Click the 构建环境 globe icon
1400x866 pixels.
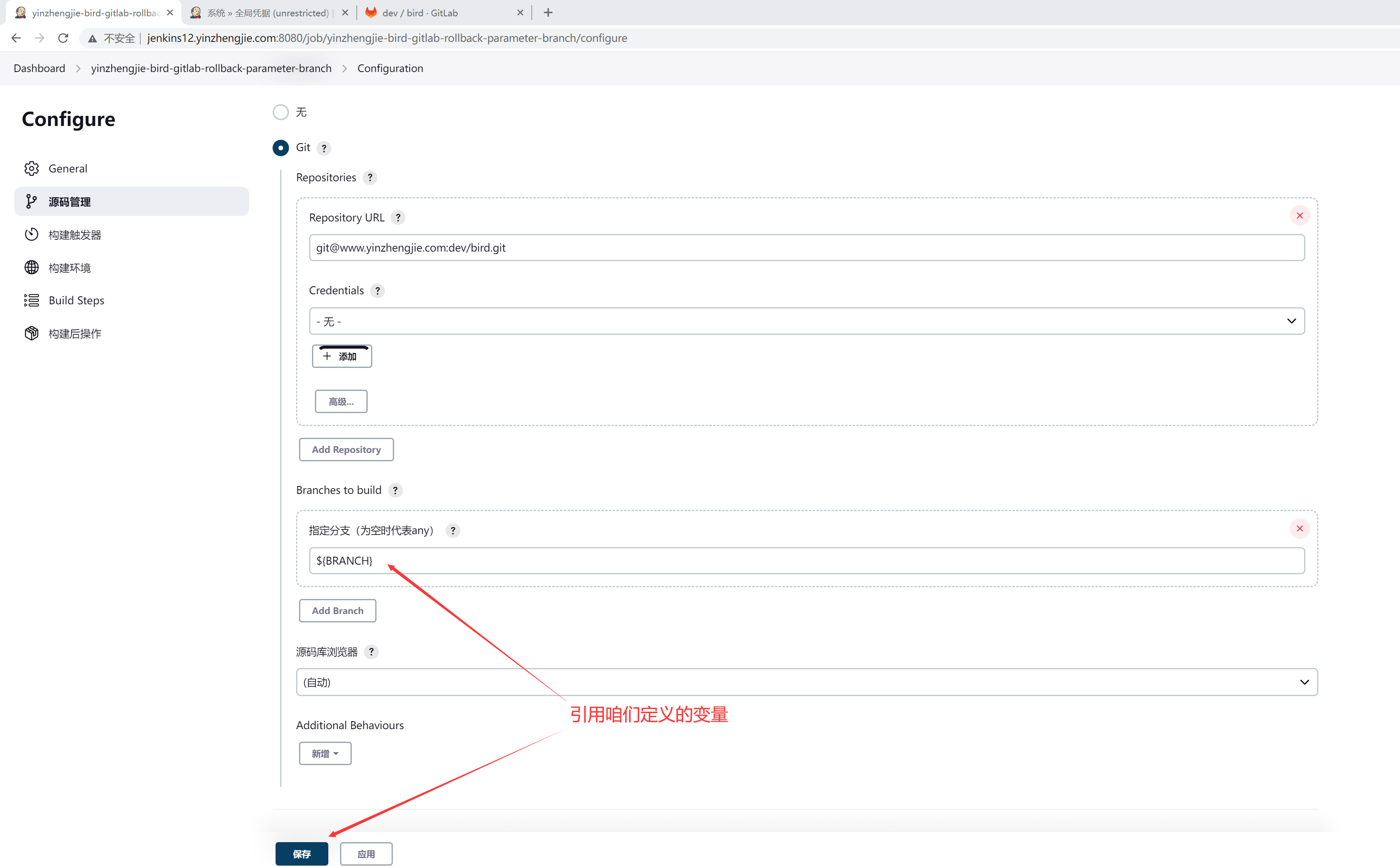pyautogui.click(x=31, y=267)
